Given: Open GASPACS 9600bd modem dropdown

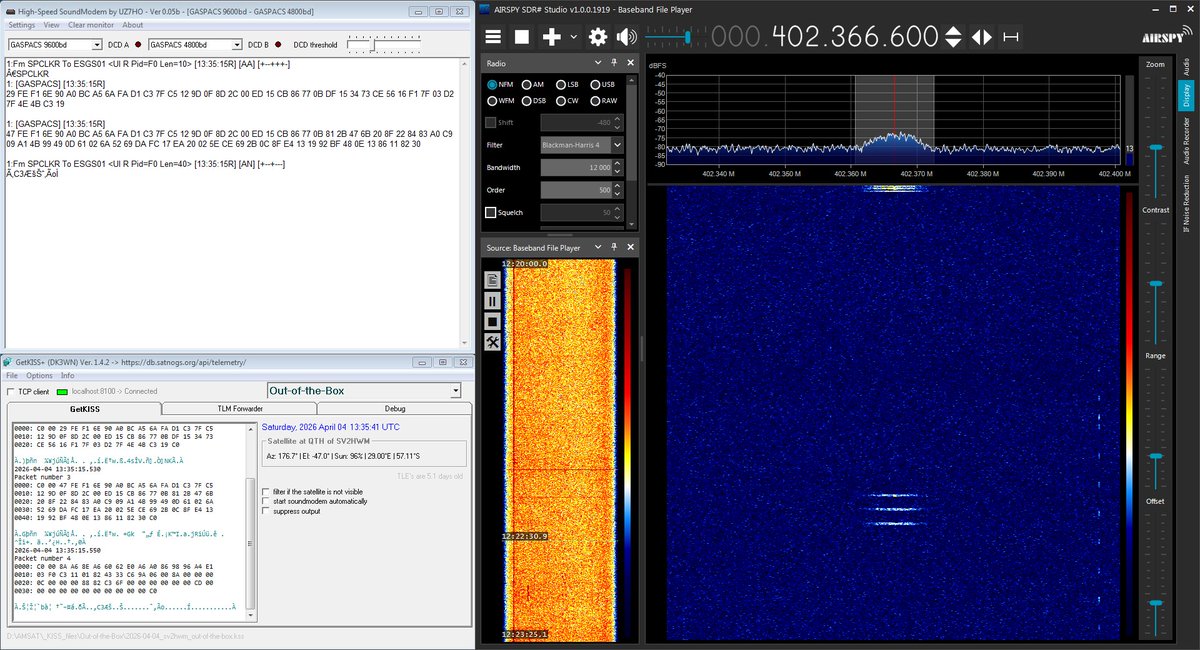Looking at the screenshot, I should pyautogui.click(x=96, y=45).
